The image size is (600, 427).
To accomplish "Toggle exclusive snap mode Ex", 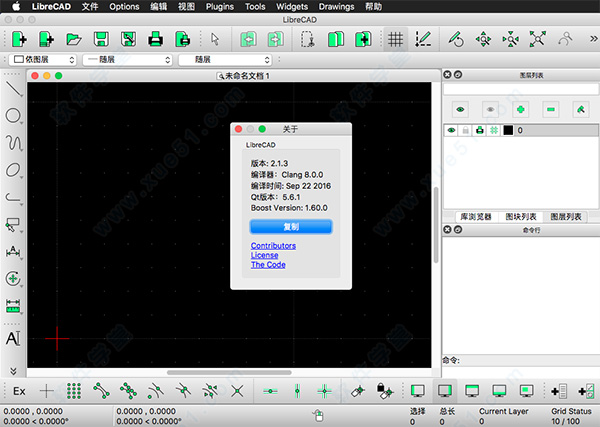I will pyautogui.click(x=19, y=391).
